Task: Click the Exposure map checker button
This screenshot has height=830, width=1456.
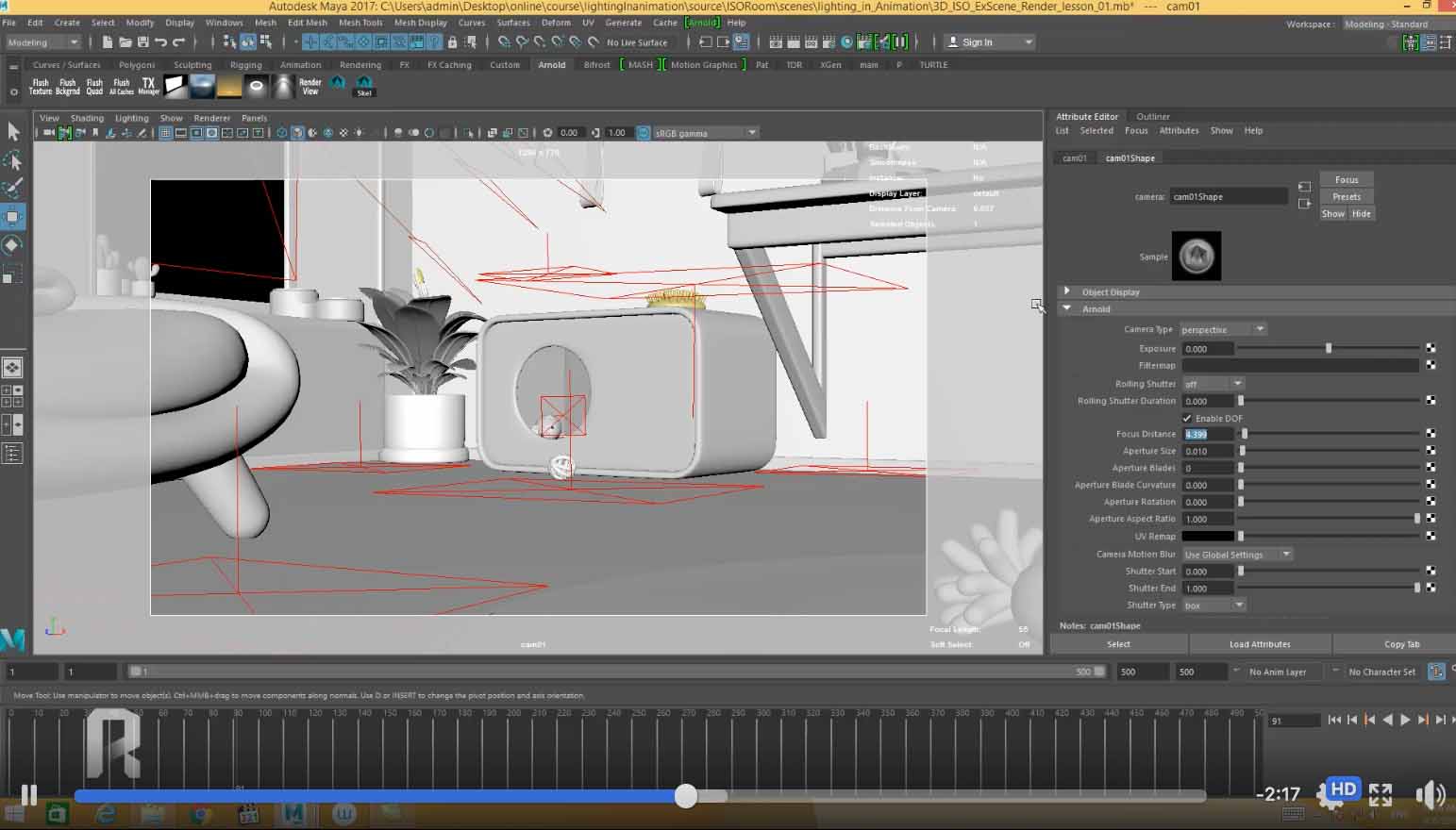Action: coord(1431,348)
